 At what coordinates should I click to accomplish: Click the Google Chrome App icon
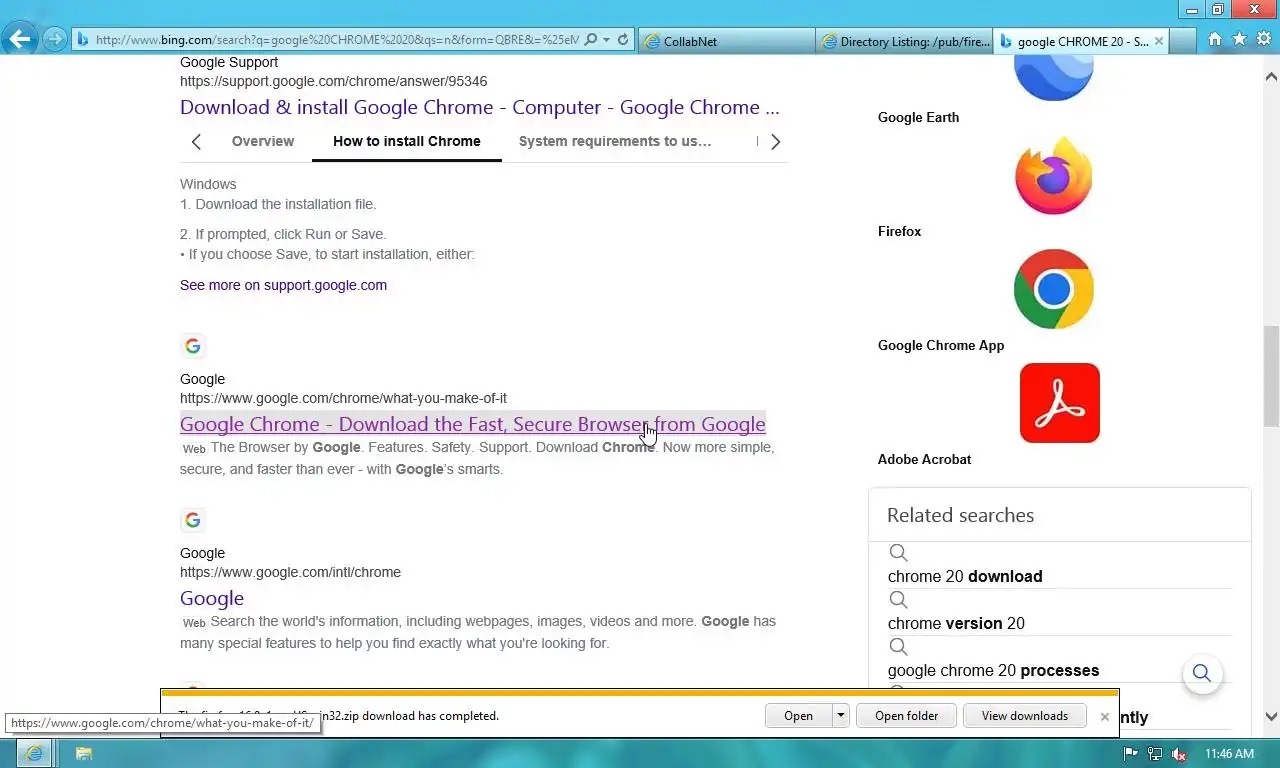pyautogui.click(x=1054, y=290)
